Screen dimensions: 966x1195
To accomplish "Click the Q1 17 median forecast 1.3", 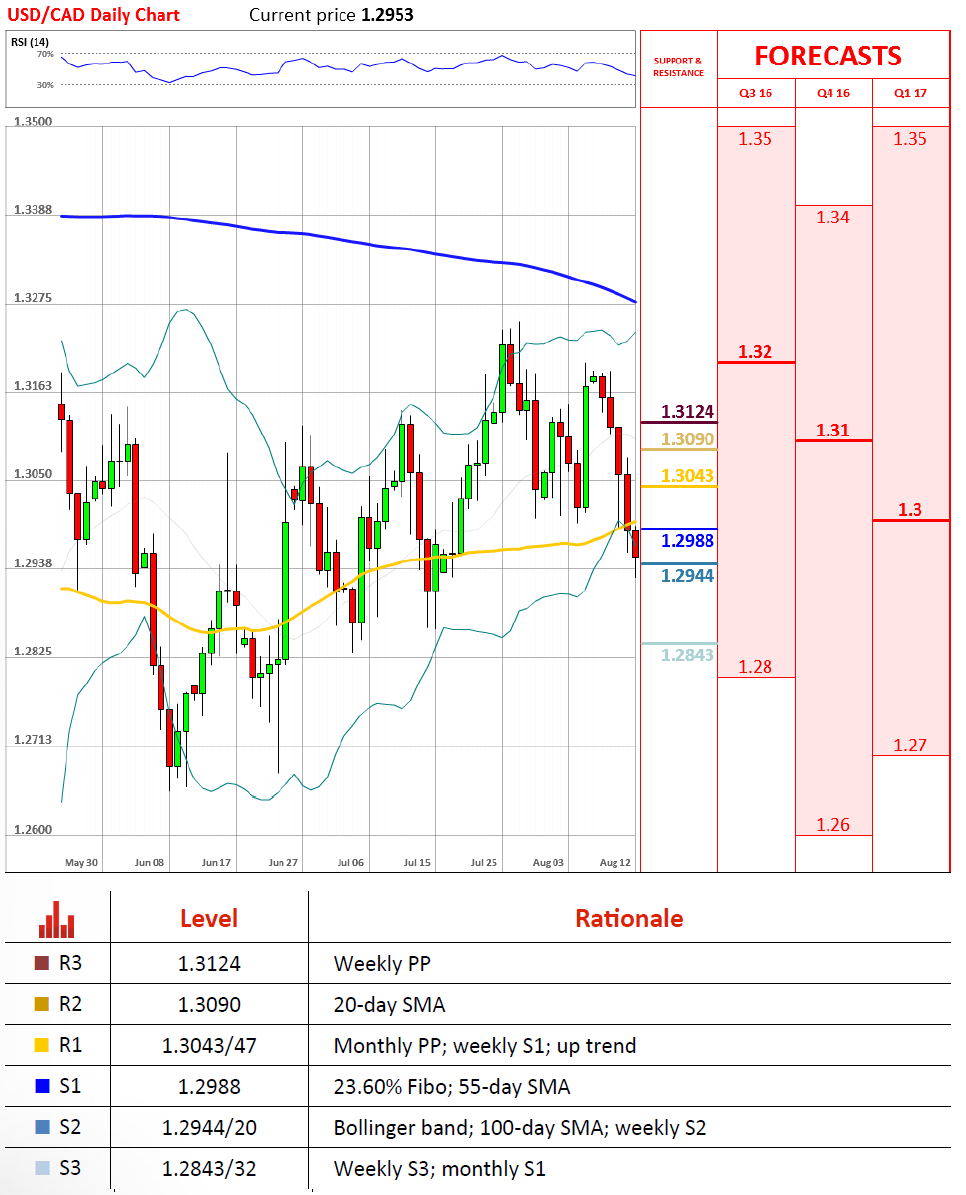I will click(x=910, y=510).
